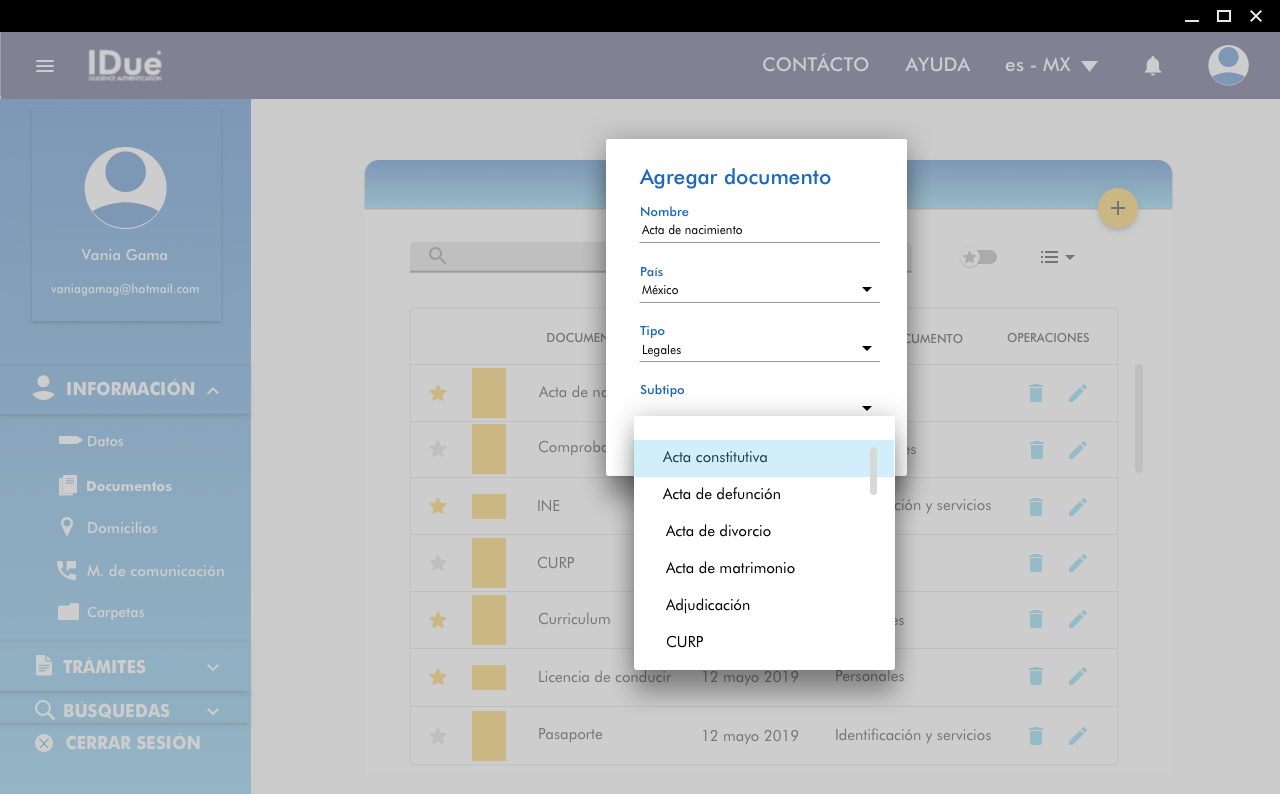Edit the Pasaporte row with pencil icon
The image size is (1280, 794).
pyautogui.click(x=1077, y=736)
